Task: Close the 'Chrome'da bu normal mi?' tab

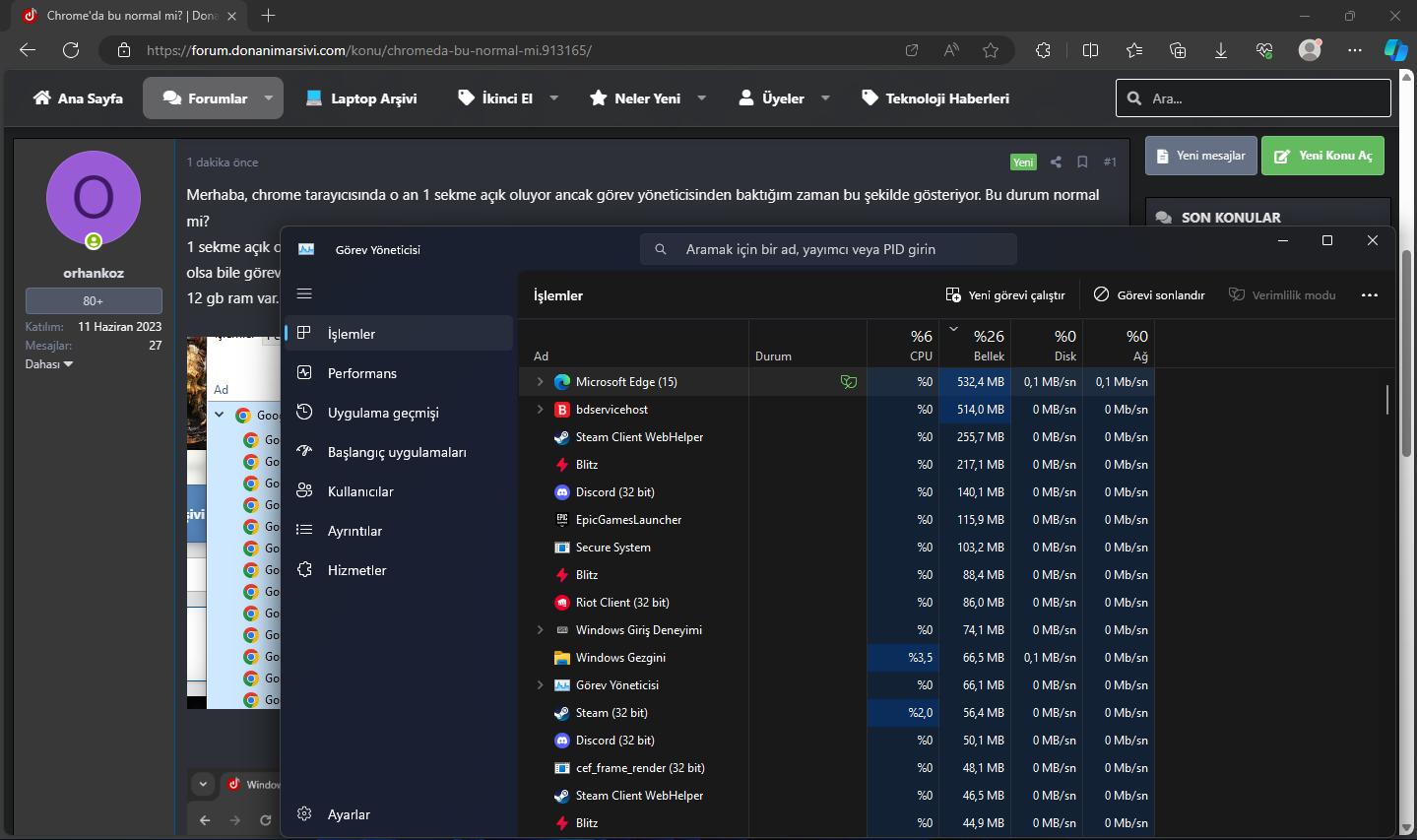Action: point(231,16)
